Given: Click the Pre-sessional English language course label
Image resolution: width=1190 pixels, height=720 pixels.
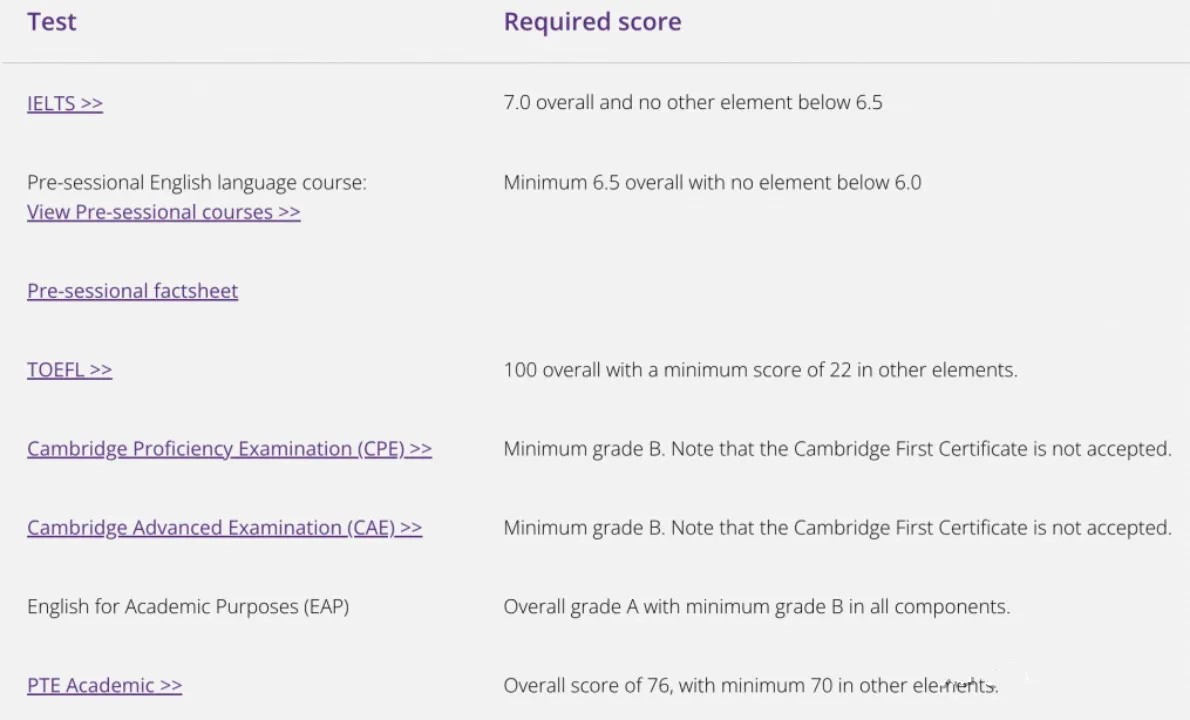Looking at the screenshot, I should [x=197, y=183].
